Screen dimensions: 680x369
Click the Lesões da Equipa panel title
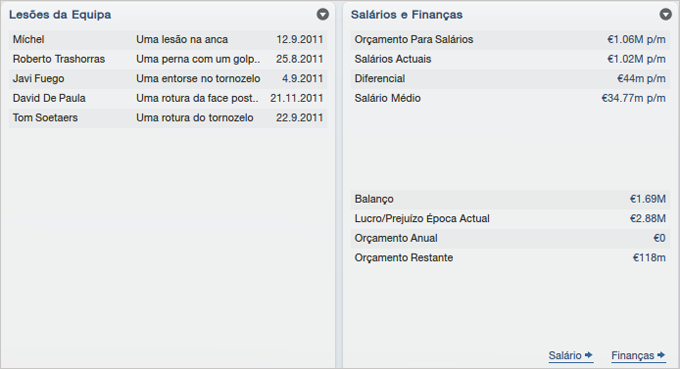[x=60, y=15]
